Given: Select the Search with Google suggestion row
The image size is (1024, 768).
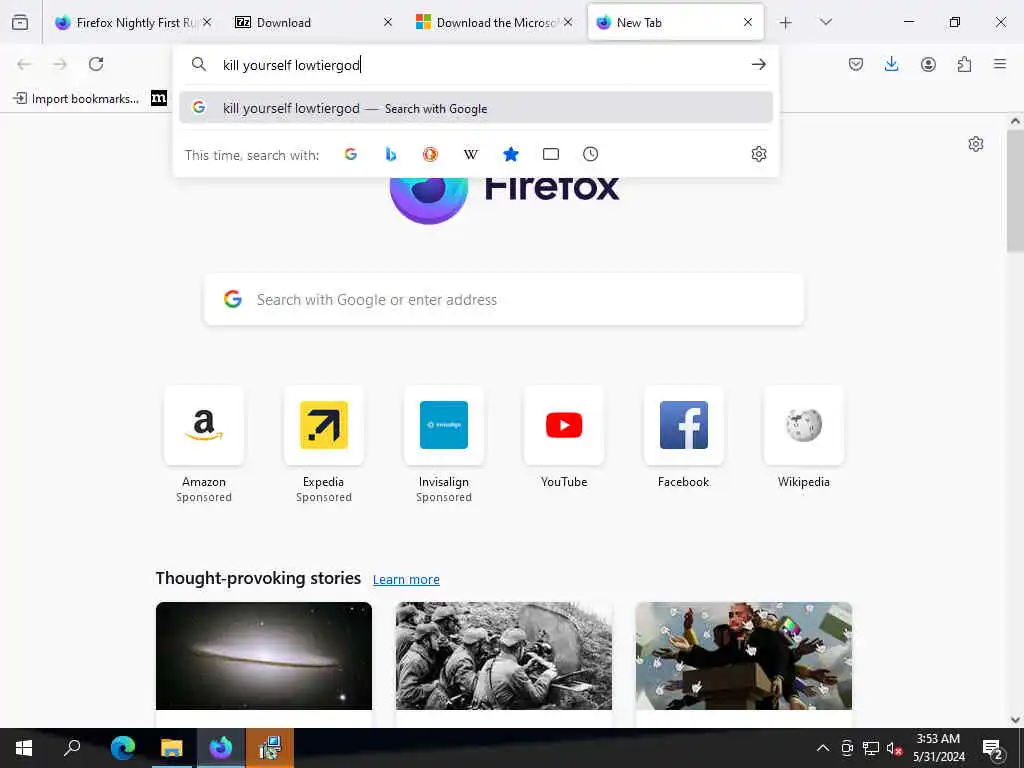Looking at the screenshot, I should click(x=476, y=108).
